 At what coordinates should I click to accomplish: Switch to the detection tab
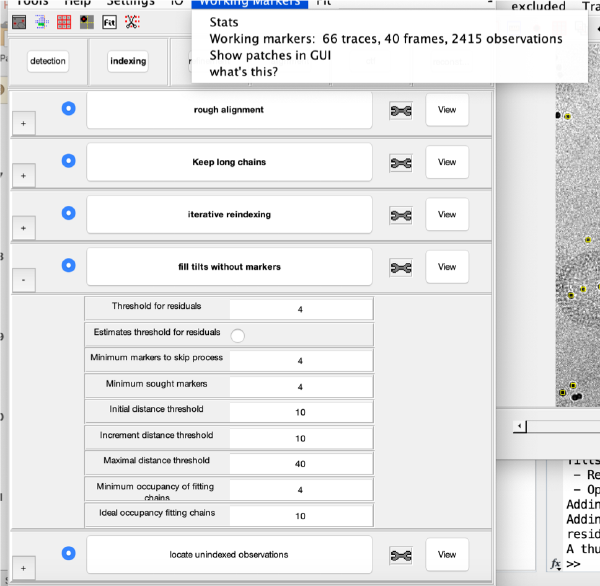pos(48,61)
